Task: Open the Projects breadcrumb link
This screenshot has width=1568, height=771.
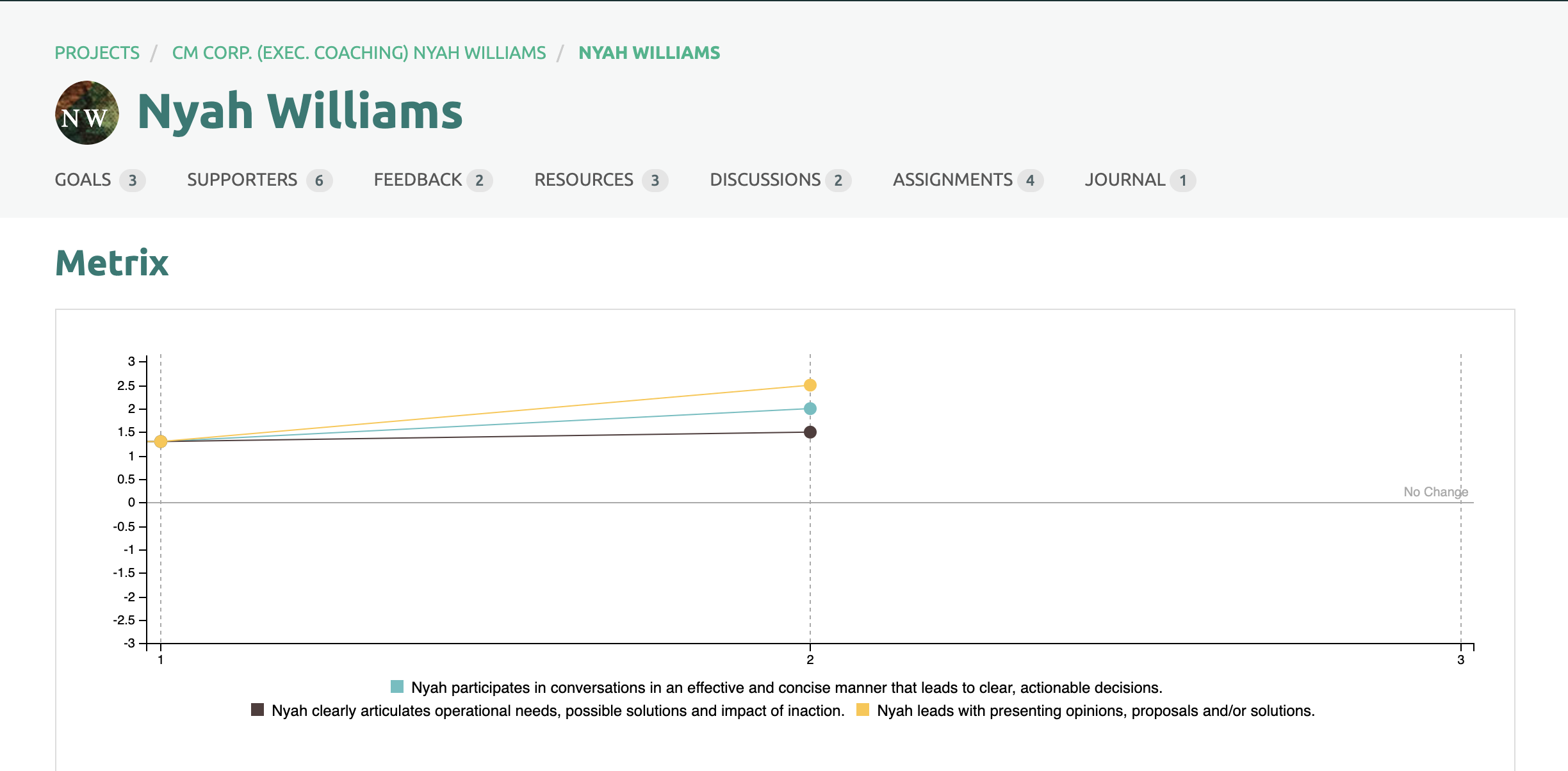Action: 97,53
